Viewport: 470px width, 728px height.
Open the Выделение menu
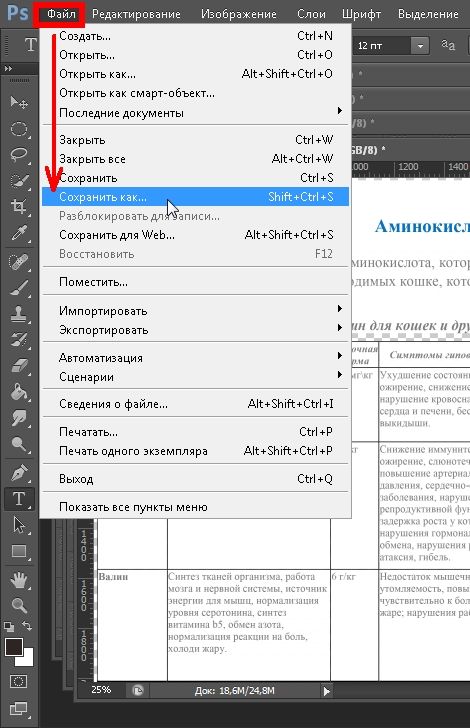[428, 14]
